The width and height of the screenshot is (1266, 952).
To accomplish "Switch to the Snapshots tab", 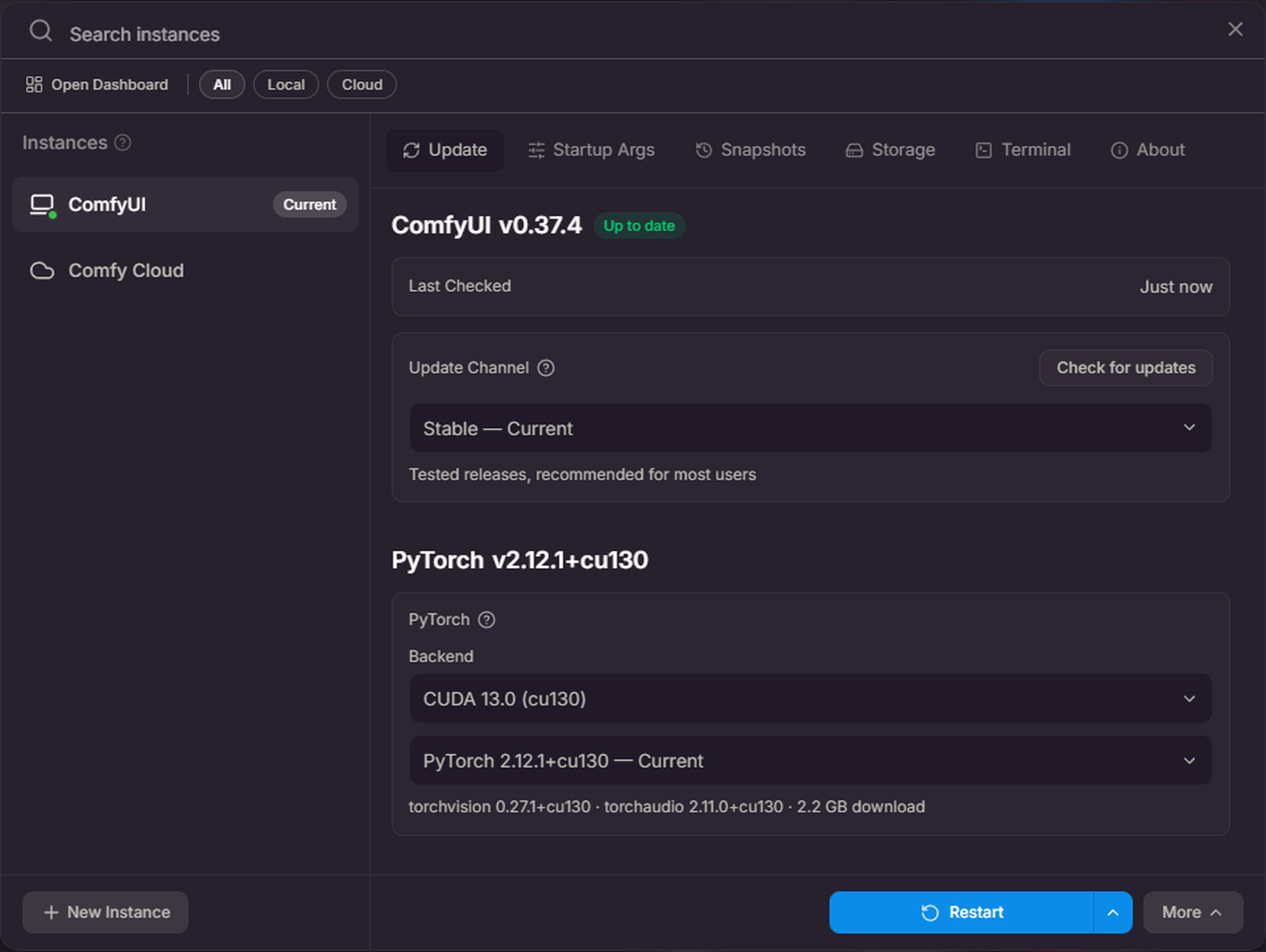I will click(751, 150).
